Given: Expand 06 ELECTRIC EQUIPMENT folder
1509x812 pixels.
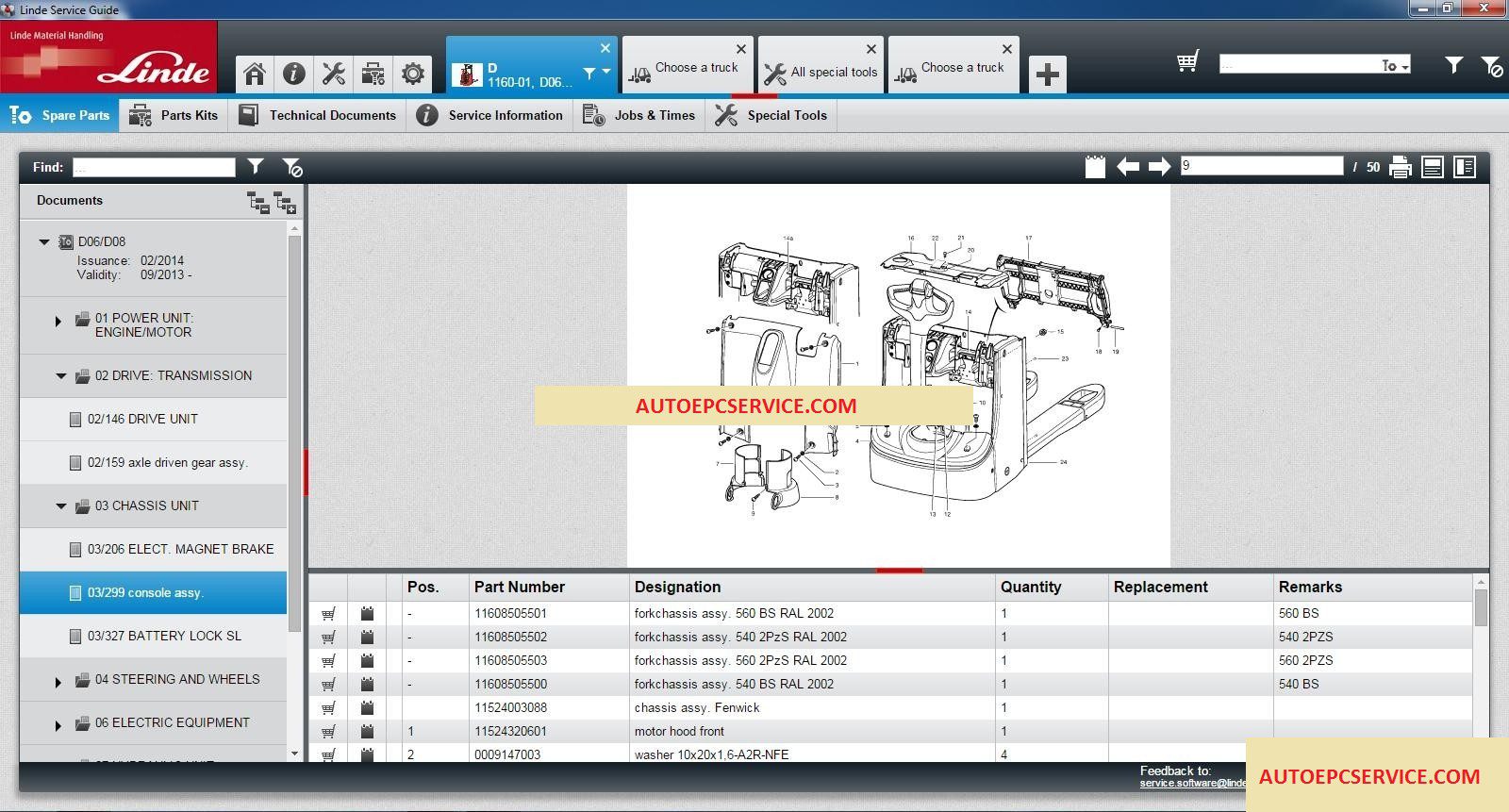Looking at the screenshot, I should 58,725.
